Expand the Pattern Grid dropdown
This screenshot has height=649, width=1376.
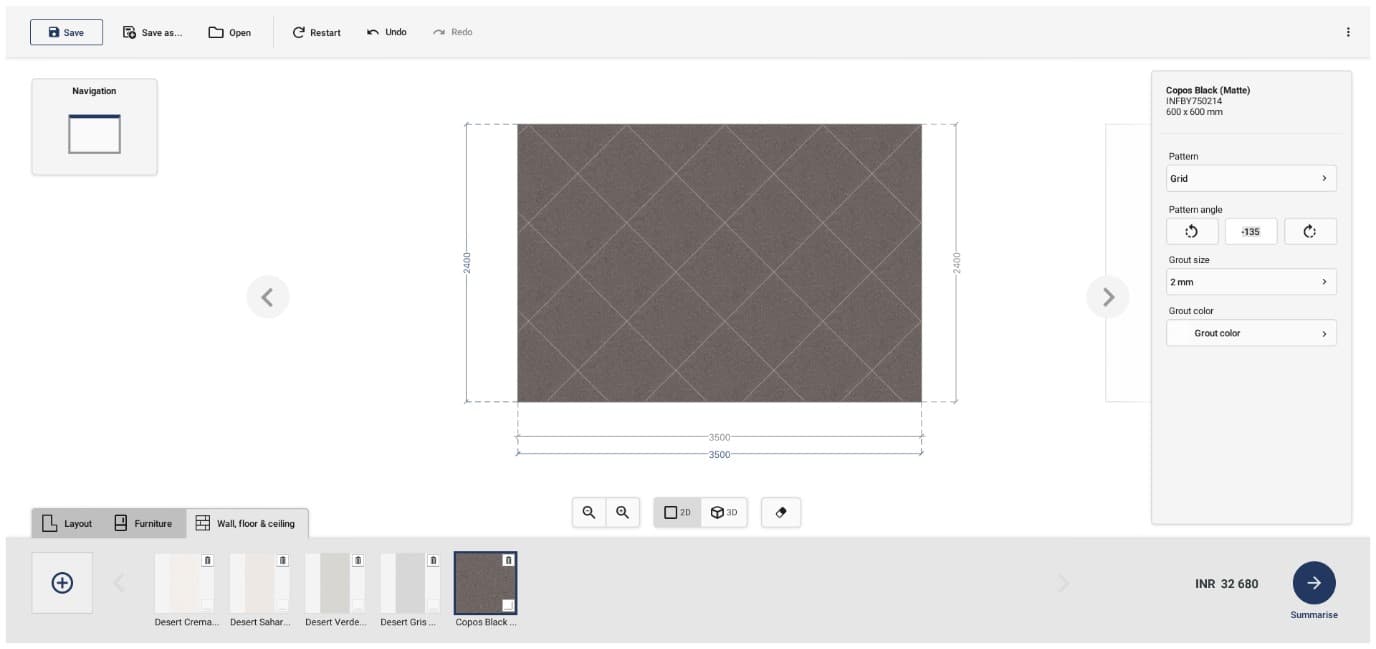(x=1250, y=178)
